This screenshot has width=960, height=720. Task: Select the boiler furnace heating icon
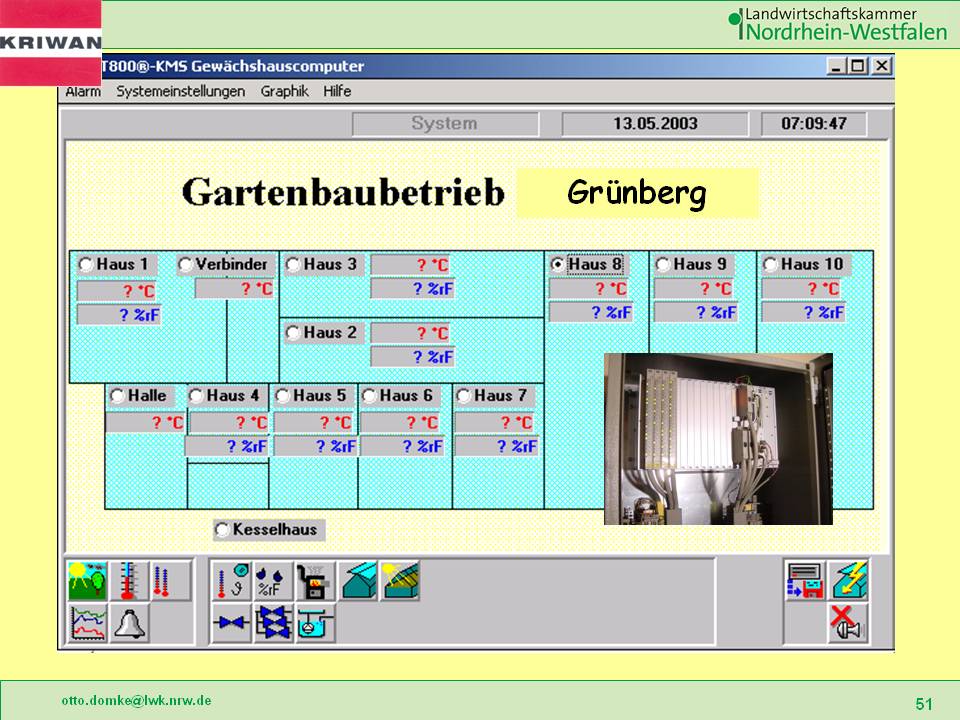point(316,581)
